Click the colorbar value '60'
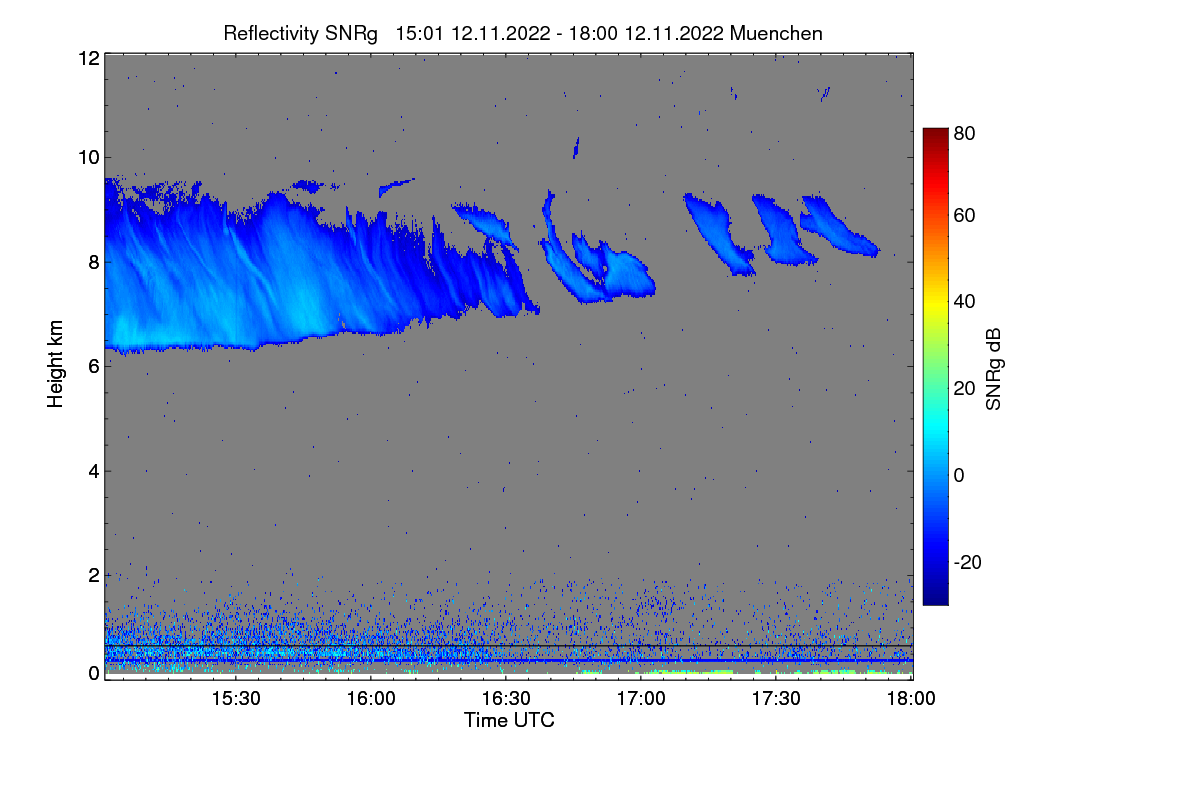The image size is (1200, 800). 965,216
